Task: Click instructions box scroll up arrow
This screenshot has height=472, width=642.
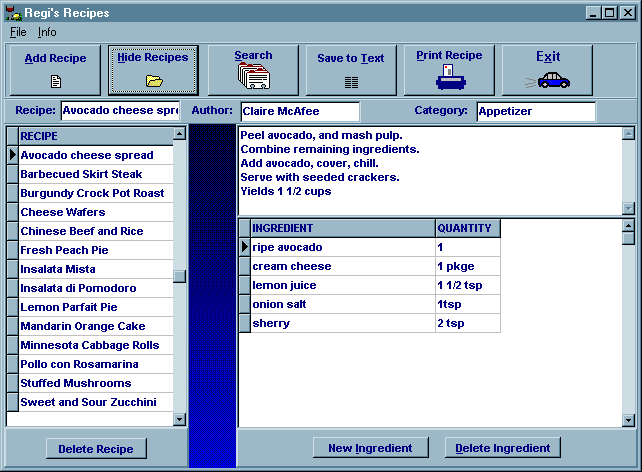Action: 628,133
